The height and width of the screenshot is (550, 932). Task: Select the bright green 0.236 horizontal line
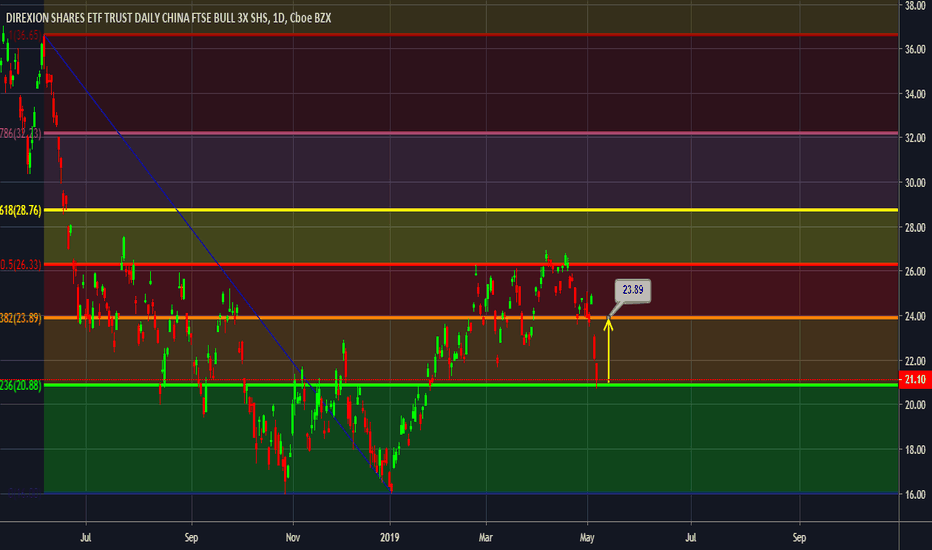coord(471,385)
